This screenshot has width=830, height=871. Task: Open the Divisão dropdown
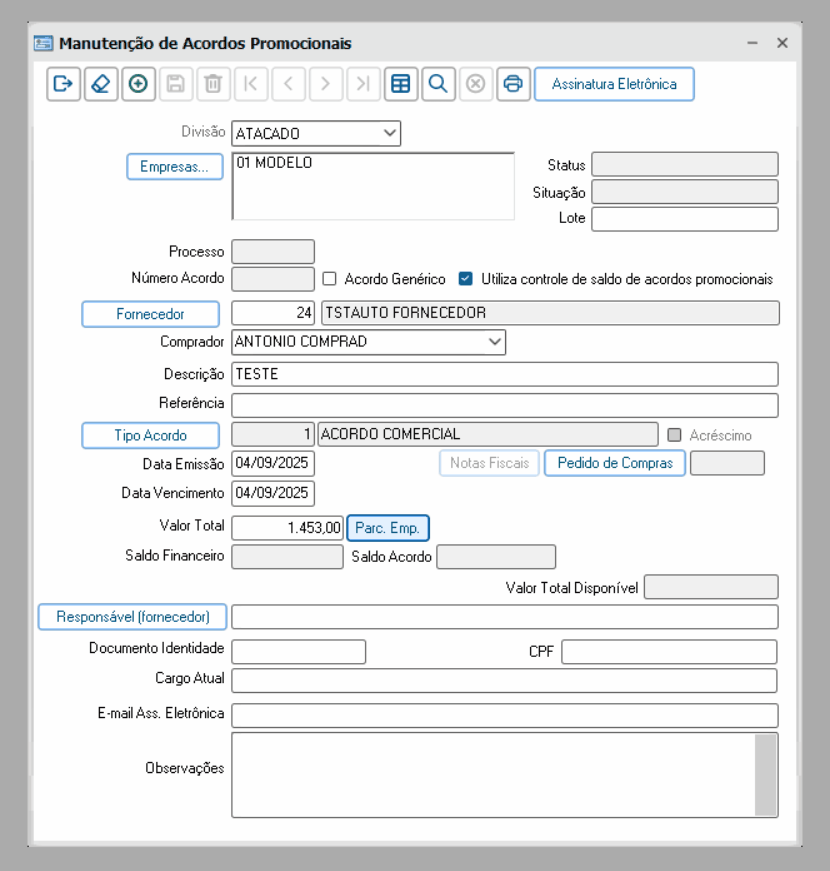390,133
